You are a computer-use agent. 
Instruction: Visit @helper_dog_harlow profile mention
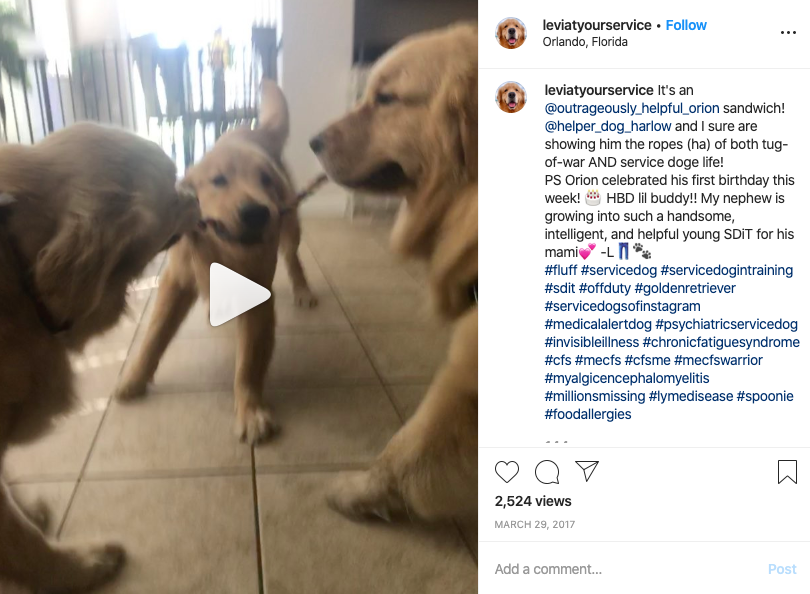tap(608, 126)
